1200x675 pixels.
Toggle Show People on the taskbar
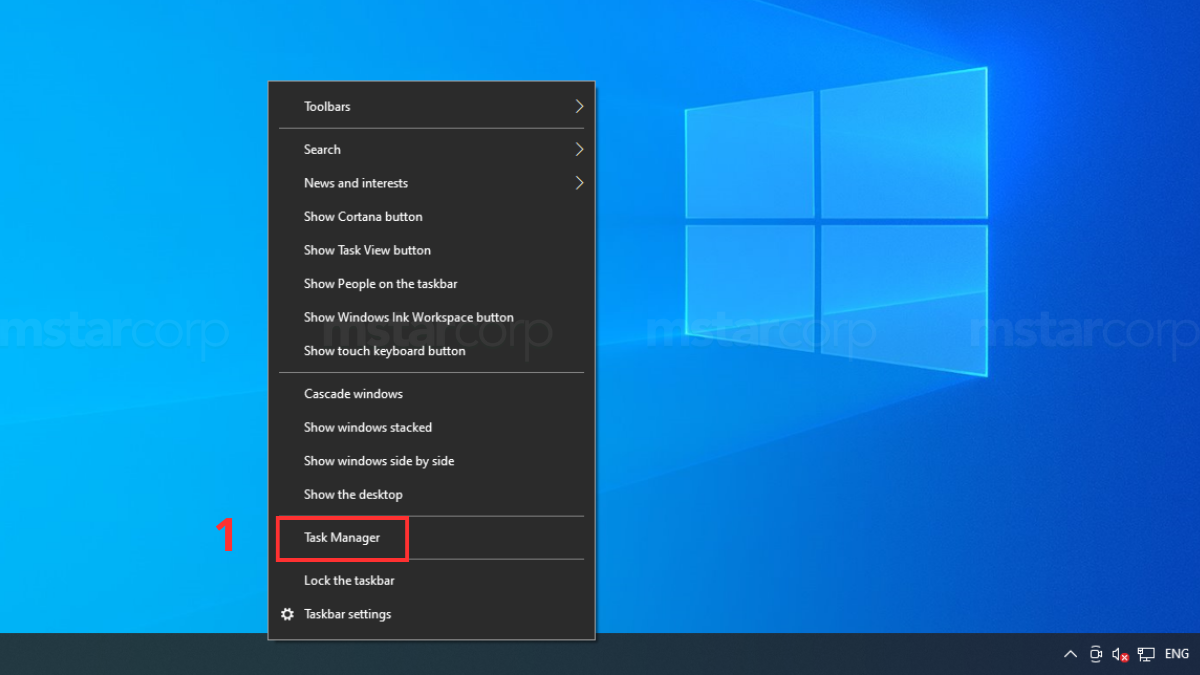click(431, 284)
